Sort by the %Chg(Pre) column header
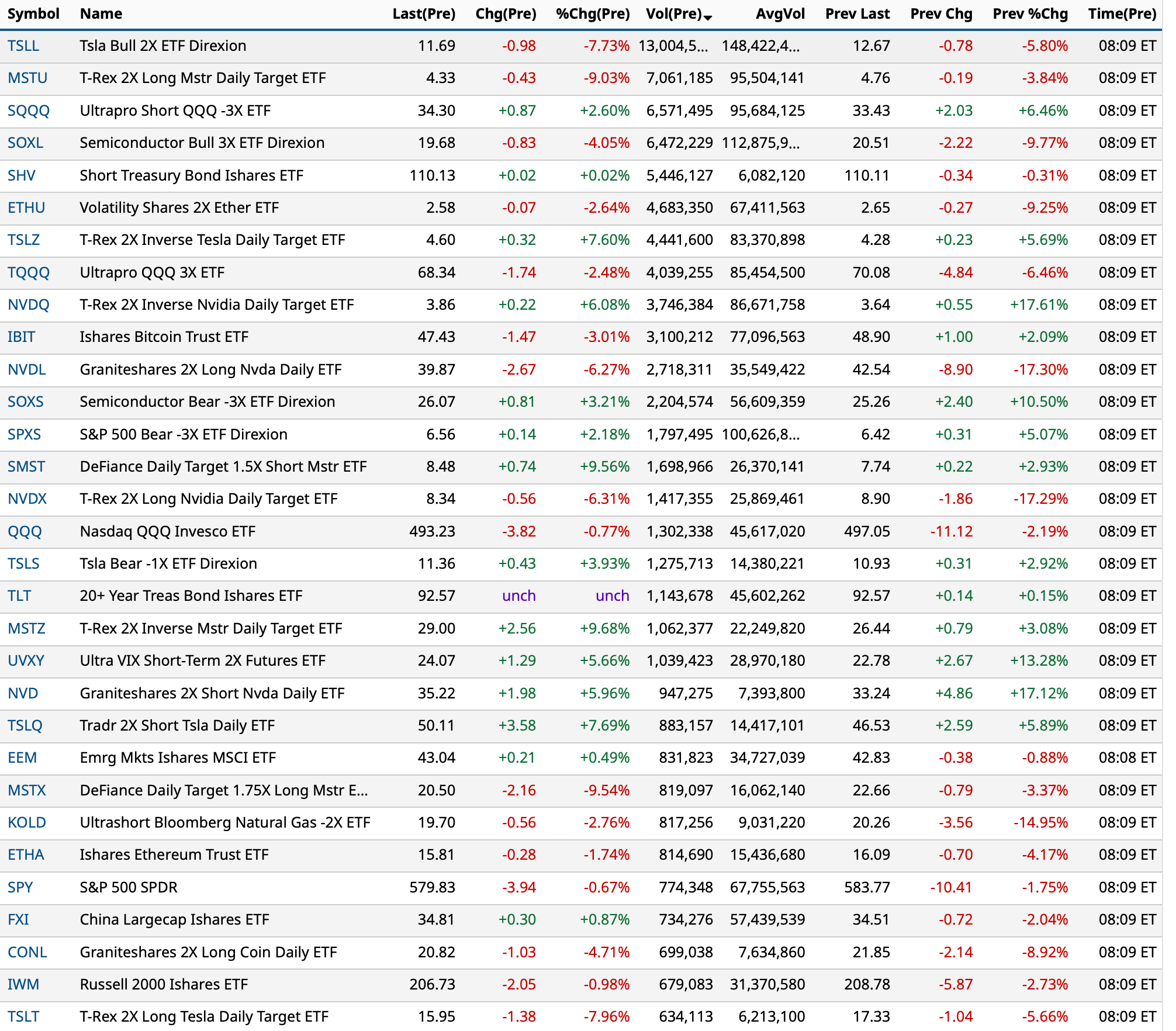The image size is (1176, 1031). pyautogui.click(x=592, y=14)
